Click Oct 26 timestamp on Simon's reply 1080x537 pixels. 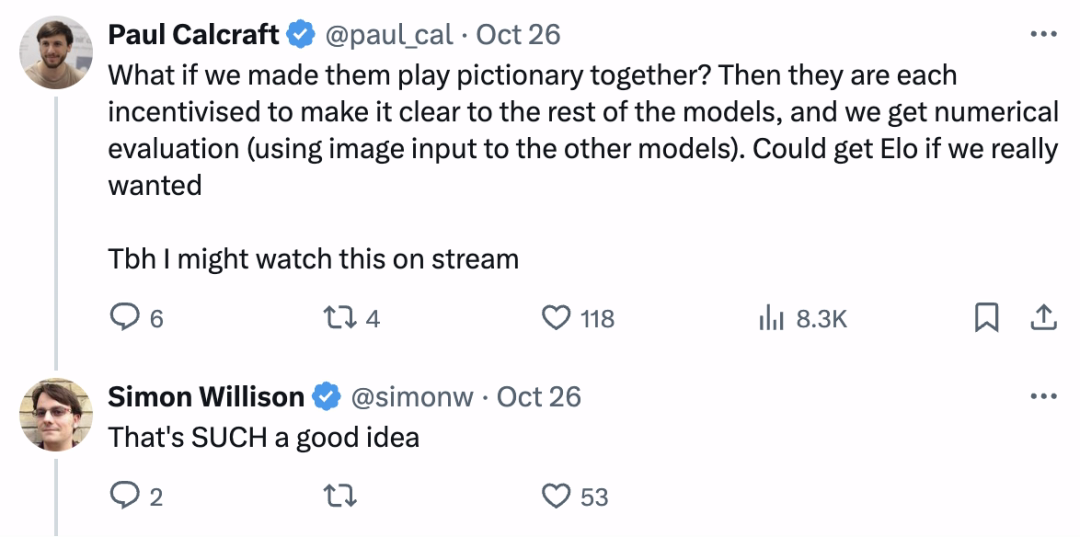(539, 397)
